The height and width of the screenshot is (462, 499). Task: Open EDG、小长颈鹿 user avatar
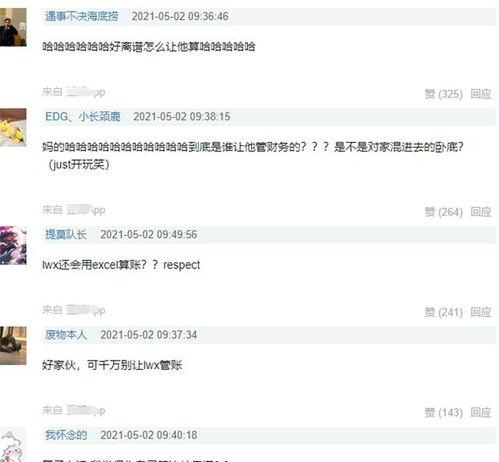[x=13, y=128]
